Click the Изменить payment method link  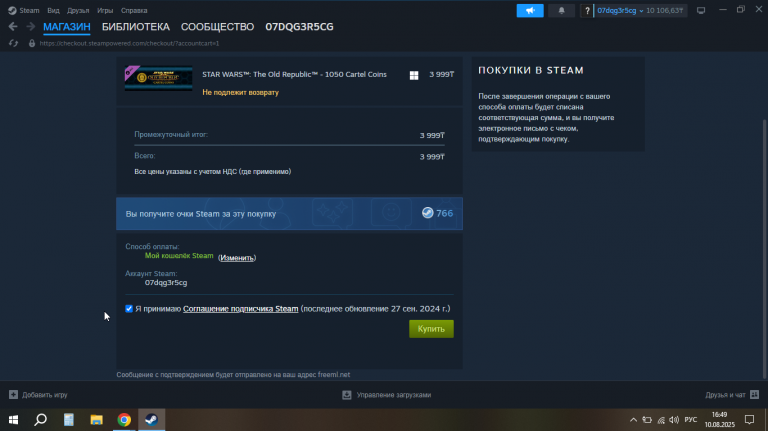point(237,258)
